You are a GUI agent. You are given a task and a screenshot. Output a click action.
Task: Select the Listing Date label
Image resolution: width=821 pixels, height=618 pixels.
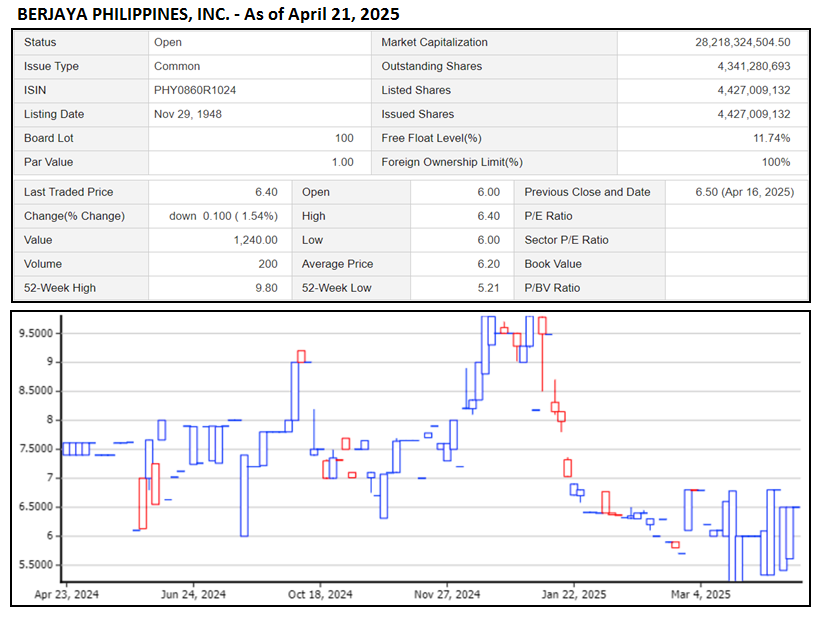[x=54, y=114]
